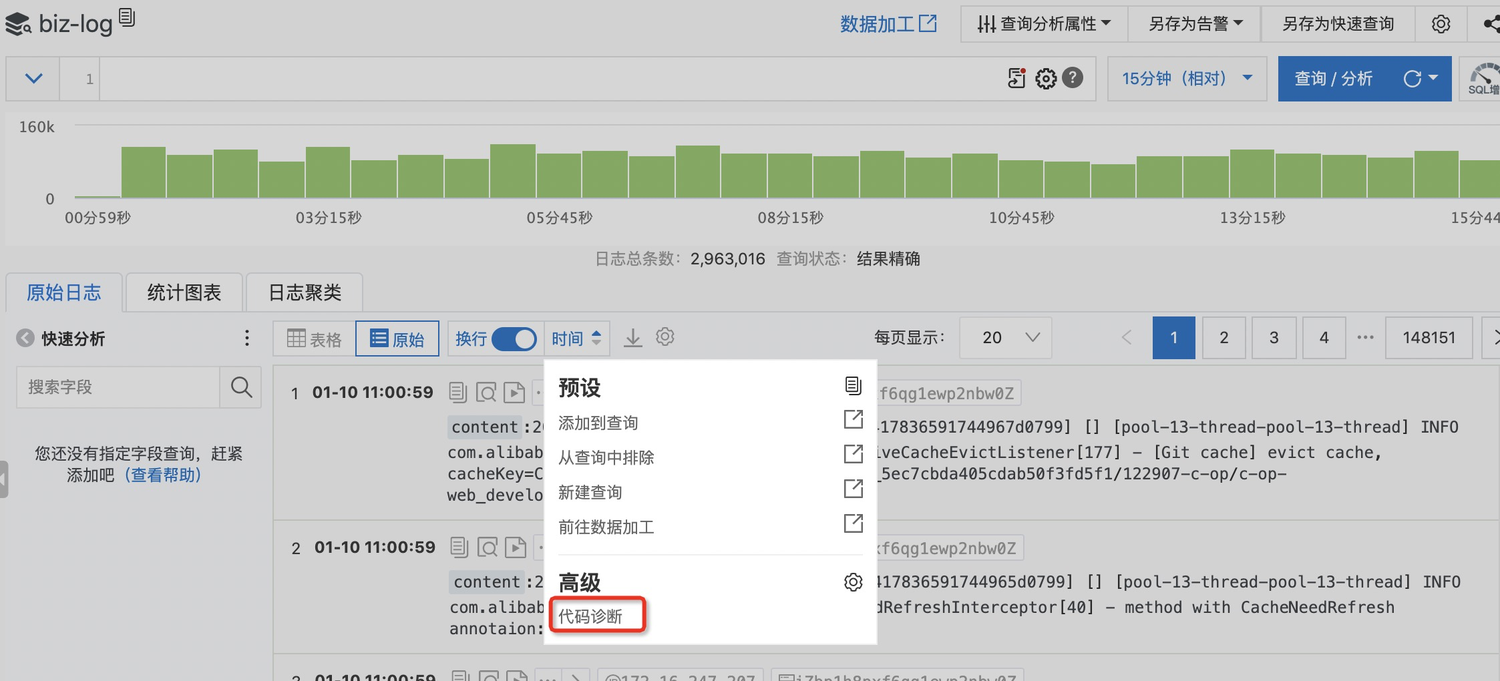Viewport: 1500px width, 681px height.
Task: Switch to 表格 view
Action: click(x=314, y=339)
